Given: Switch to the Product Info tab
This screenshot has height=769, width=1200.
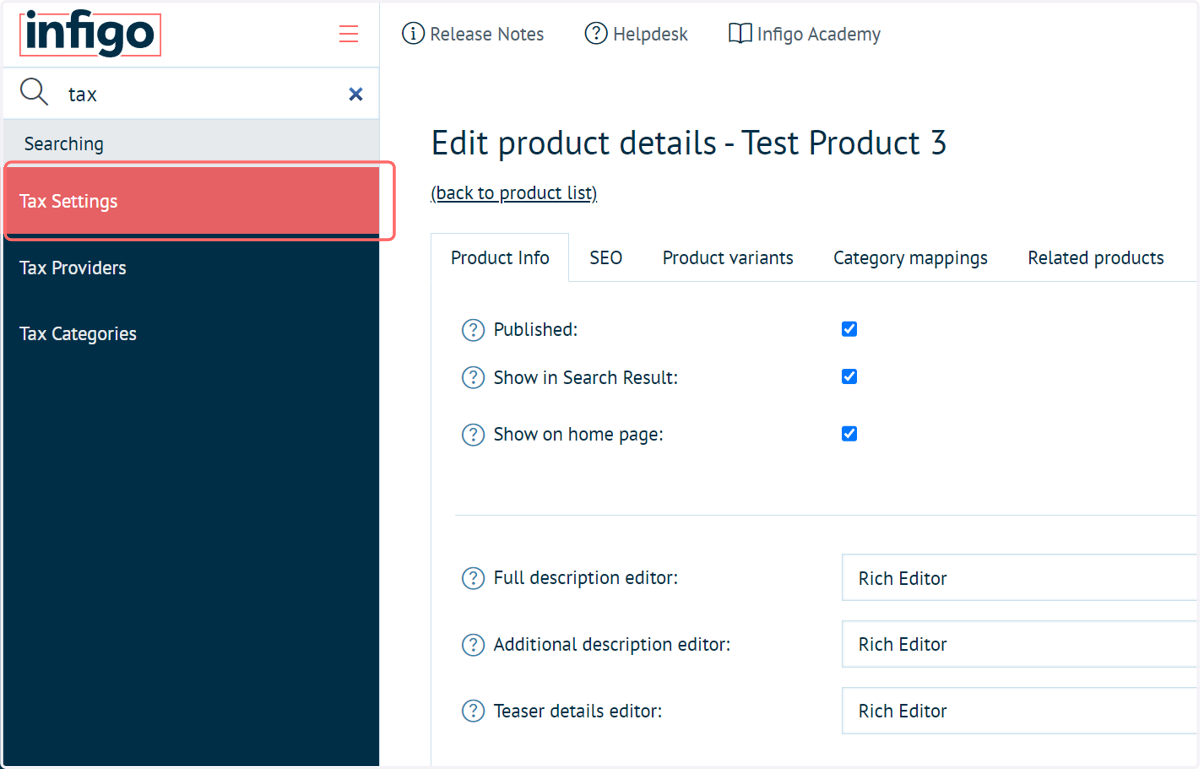Looking at the screenshot, I should pos(500,258).
